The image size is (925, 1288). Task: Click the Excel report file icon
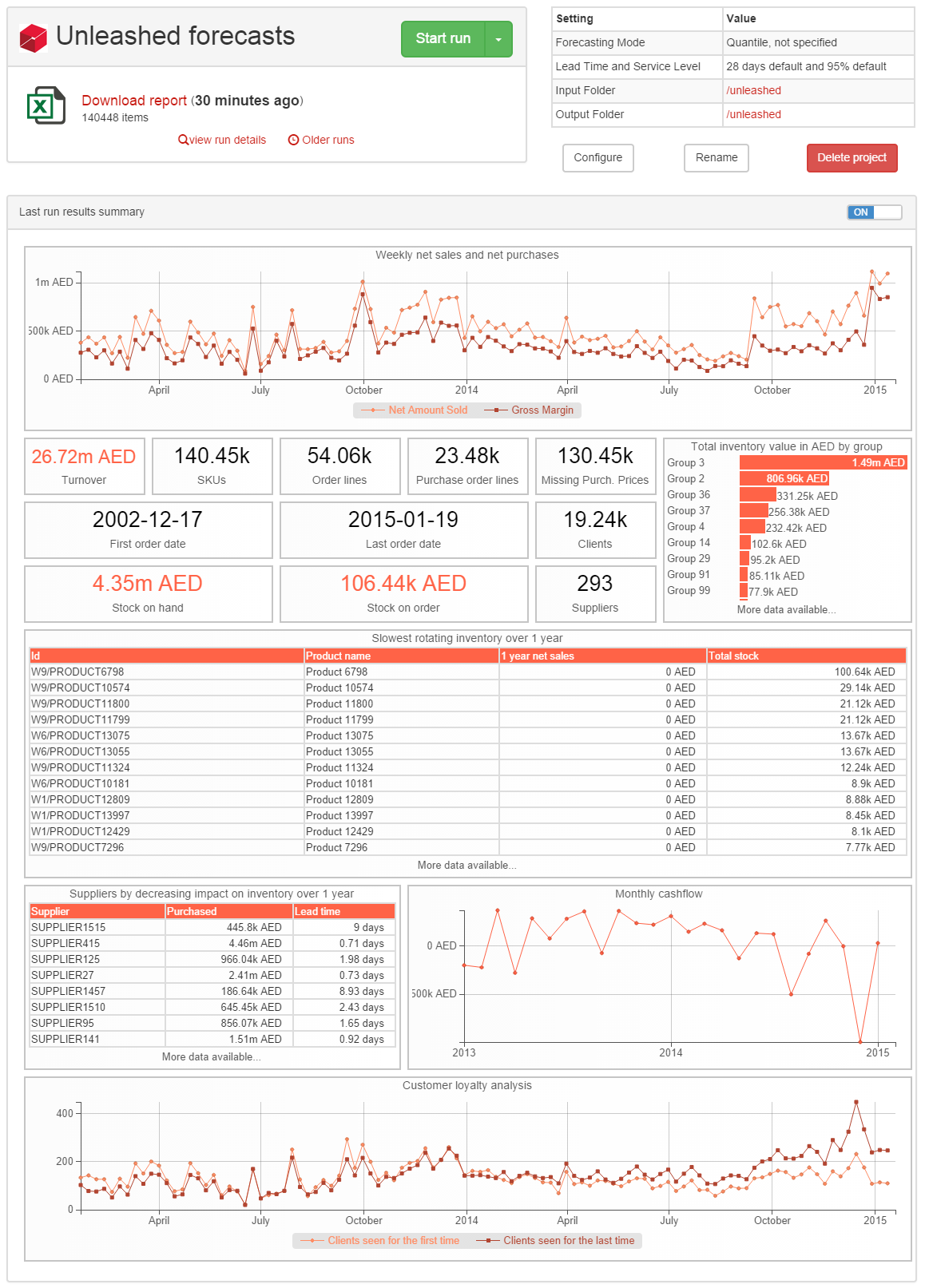[46, 105]
